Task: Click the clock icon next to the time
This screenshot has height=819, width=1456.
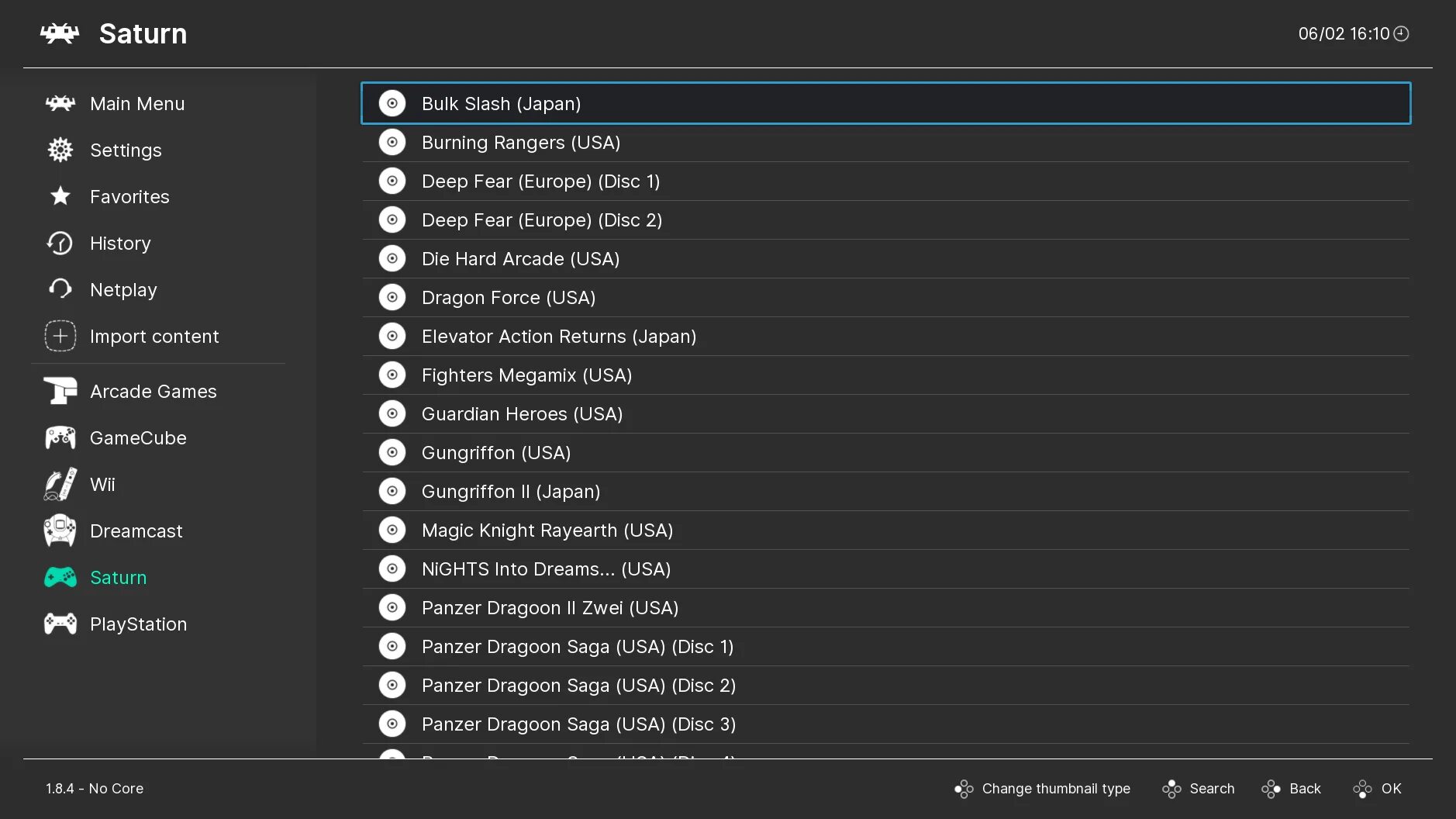Action: 1401,33
